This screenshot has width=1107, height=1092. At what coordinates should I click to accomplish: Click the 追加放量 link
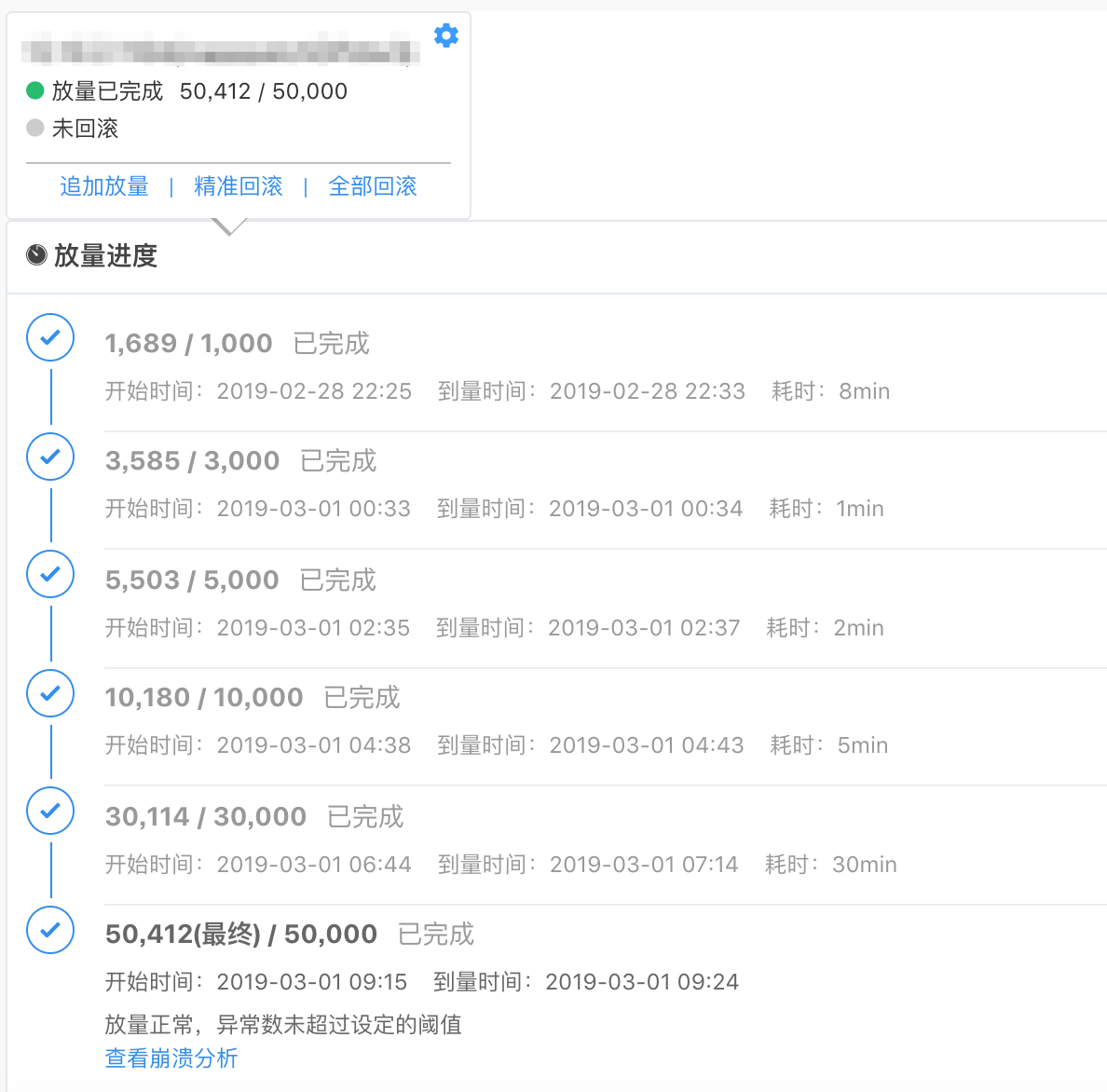coord(104,186)
